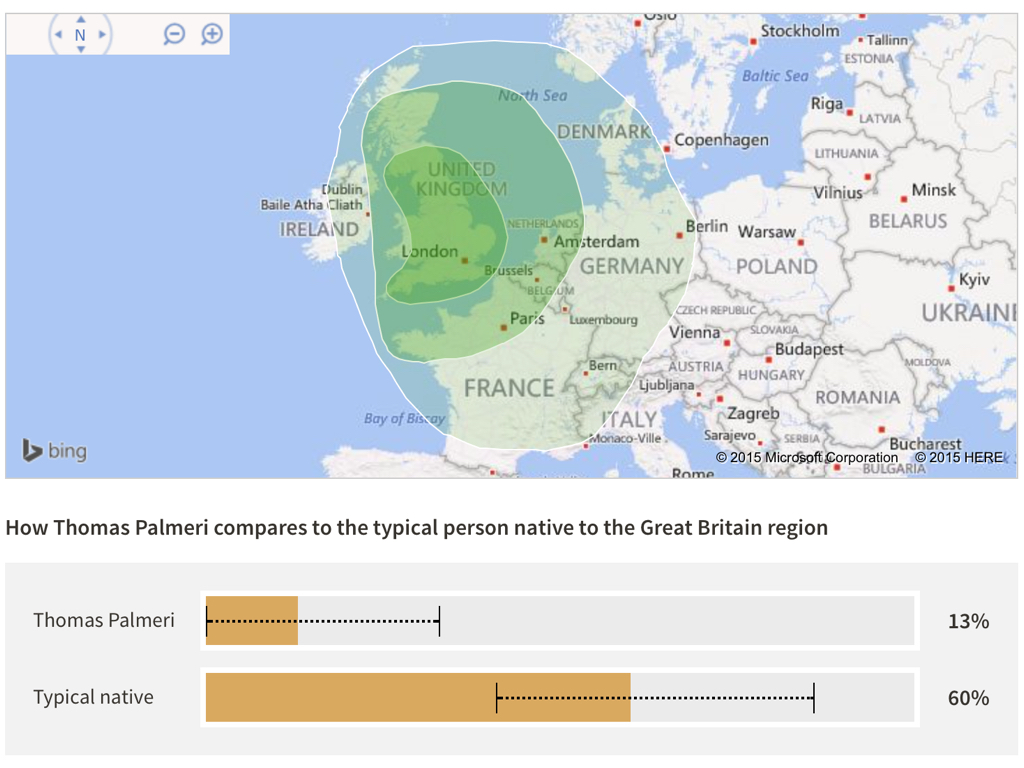Select the Paris marker on the map

[504, 327]
